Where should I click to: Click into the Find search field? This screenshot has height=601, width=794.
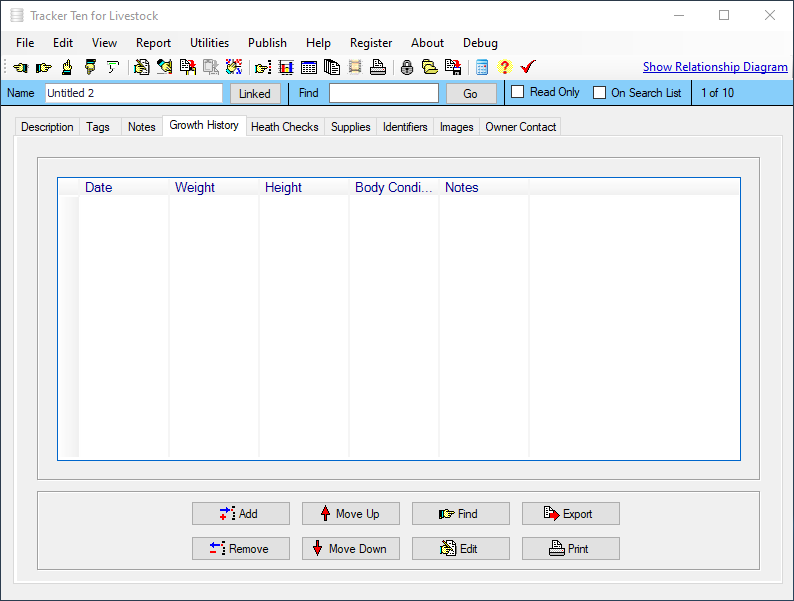pos(384,93)
